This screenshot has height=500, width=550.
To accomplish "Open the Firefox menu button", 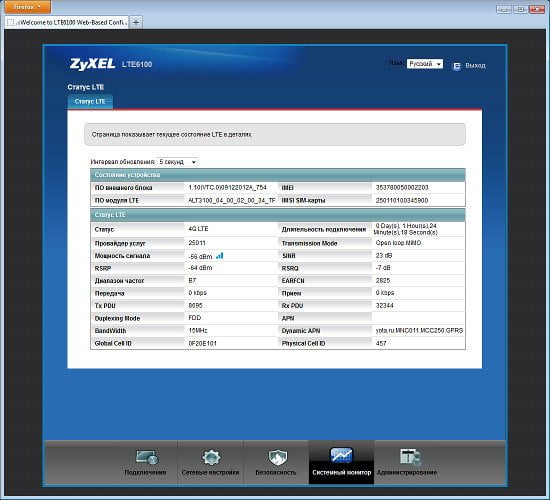I will point(27,7).
